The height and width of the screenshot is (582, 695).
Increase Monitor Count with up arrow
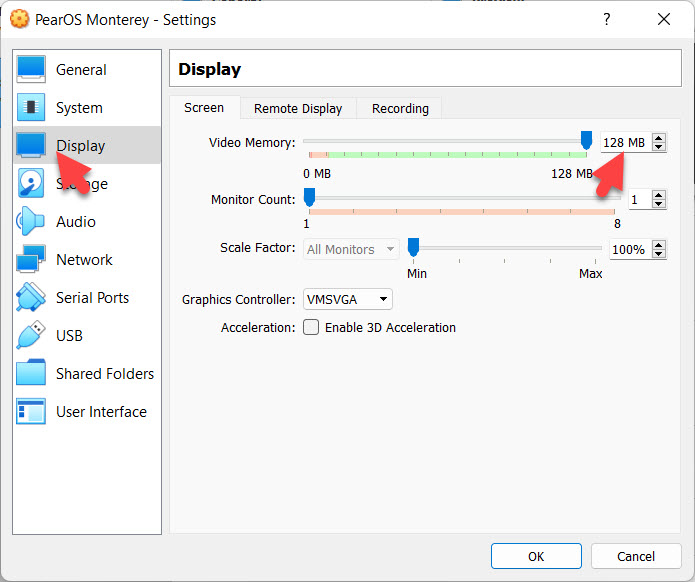point(659,195)
